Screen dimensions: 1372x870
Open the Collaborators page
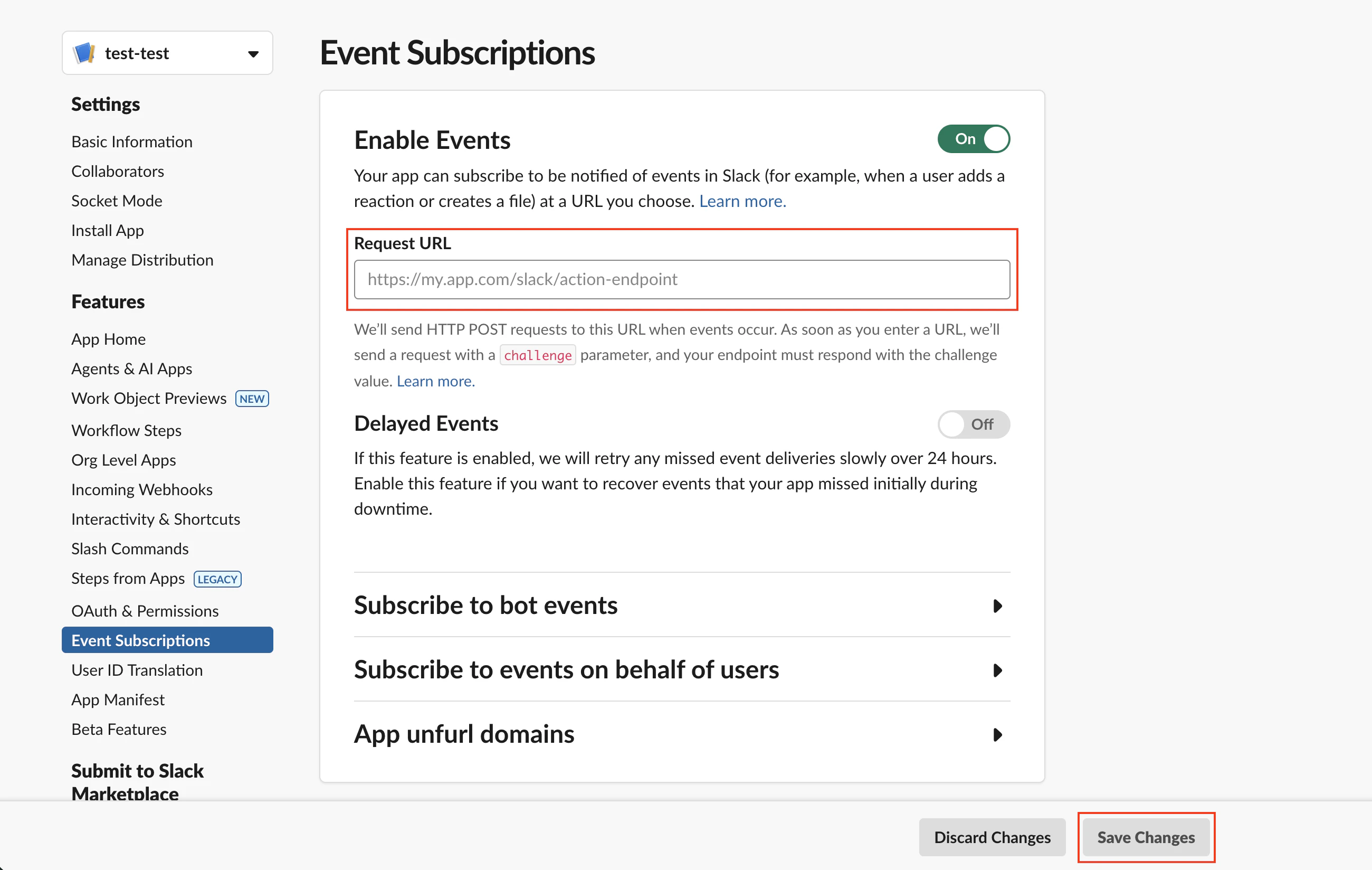coord(117,171)
